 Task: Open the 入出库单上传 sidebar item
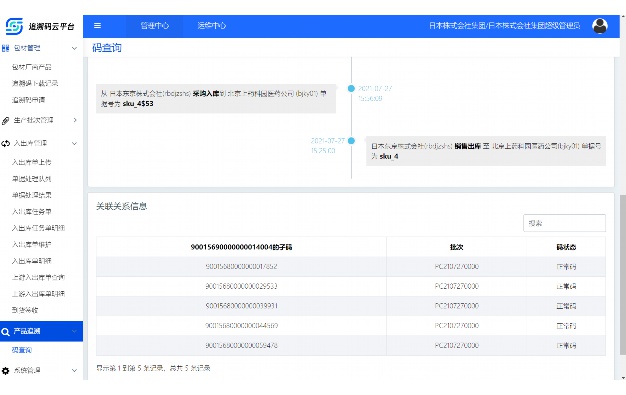31,162
